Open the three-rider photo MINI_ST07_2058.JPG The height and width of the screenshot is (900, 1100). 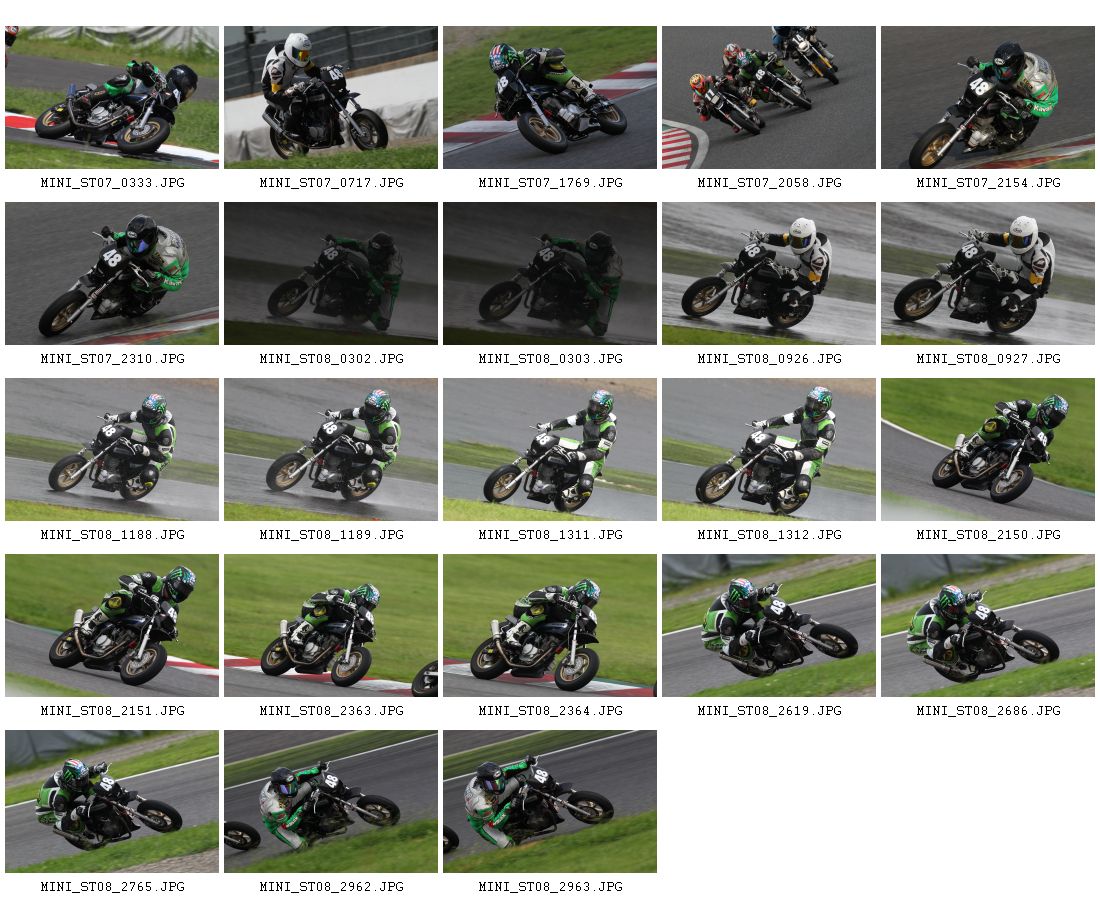pos(769,98)
